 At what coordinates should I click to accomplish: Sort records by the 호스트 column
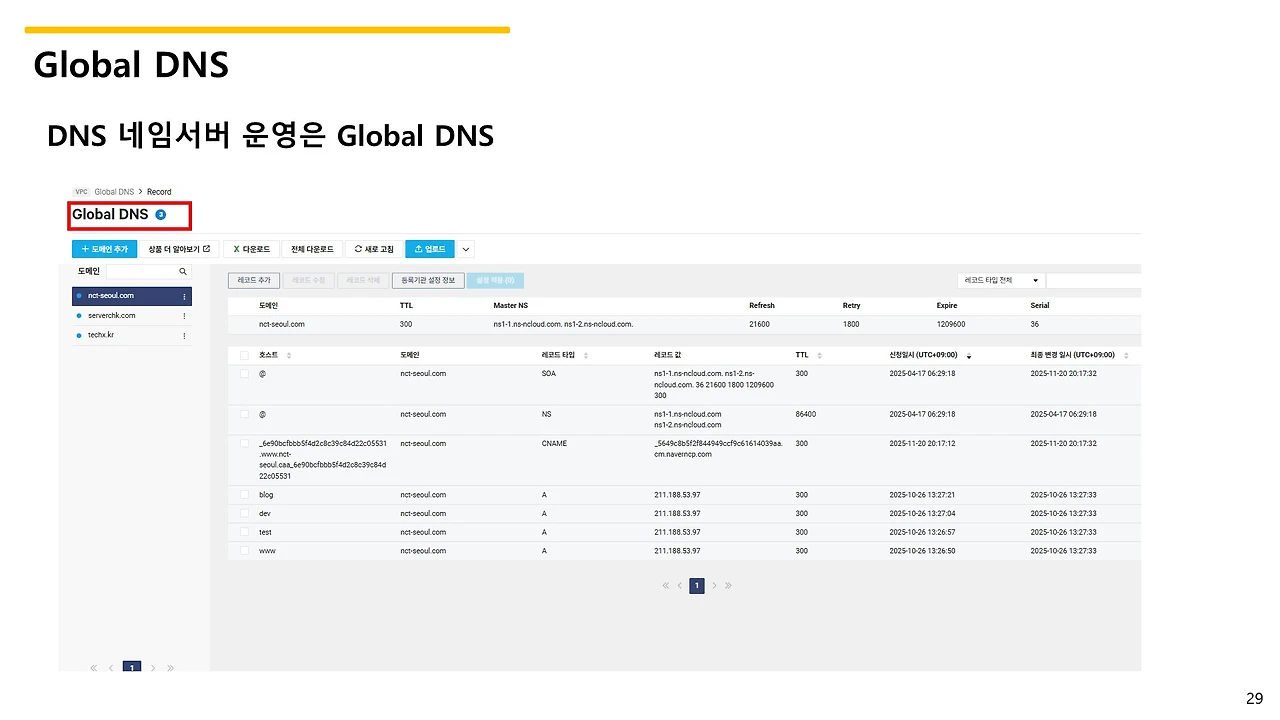(x=289, y=356)
